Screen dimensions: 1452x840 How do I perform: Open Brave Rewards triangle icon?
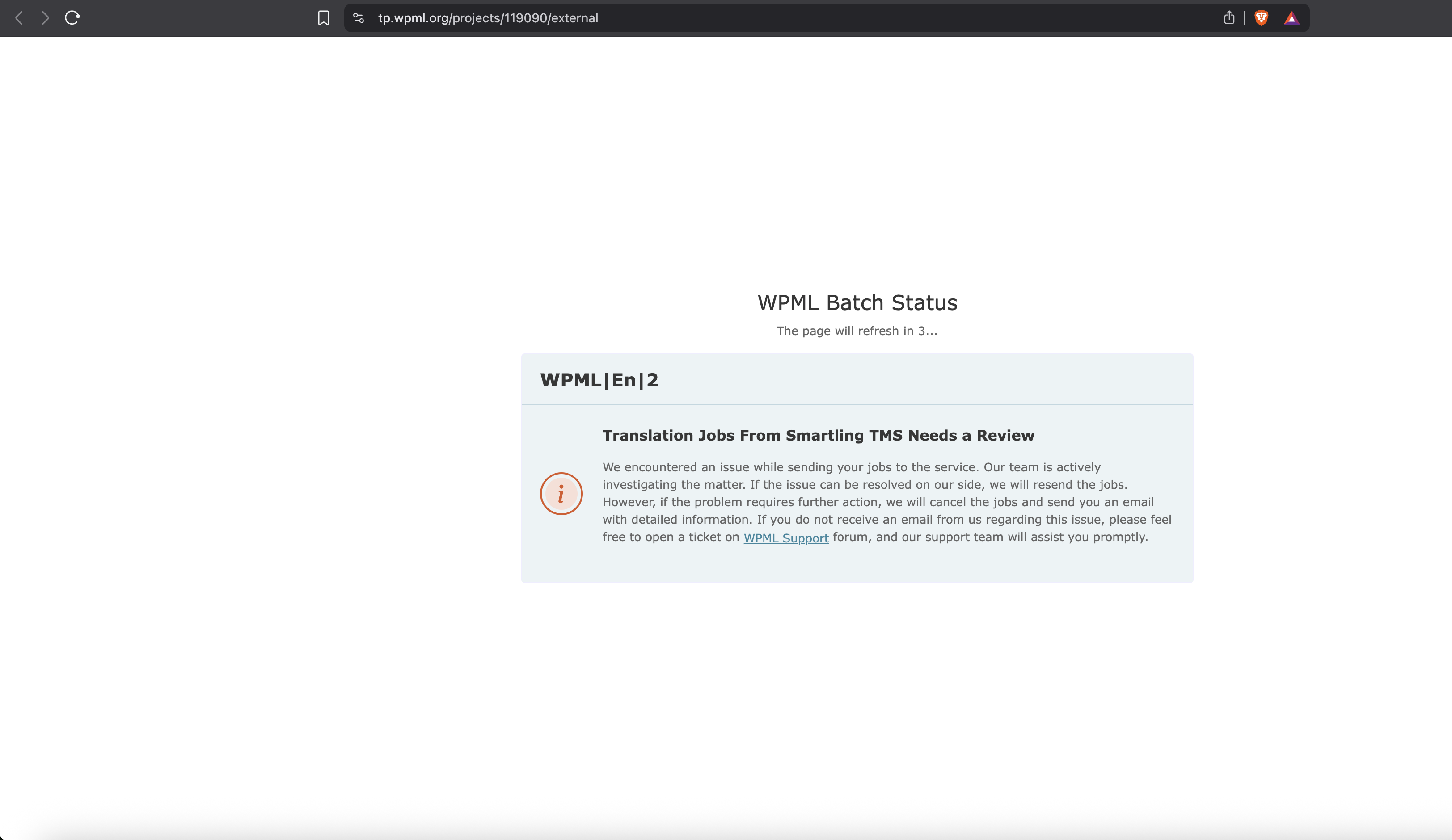coord(1291,18)
